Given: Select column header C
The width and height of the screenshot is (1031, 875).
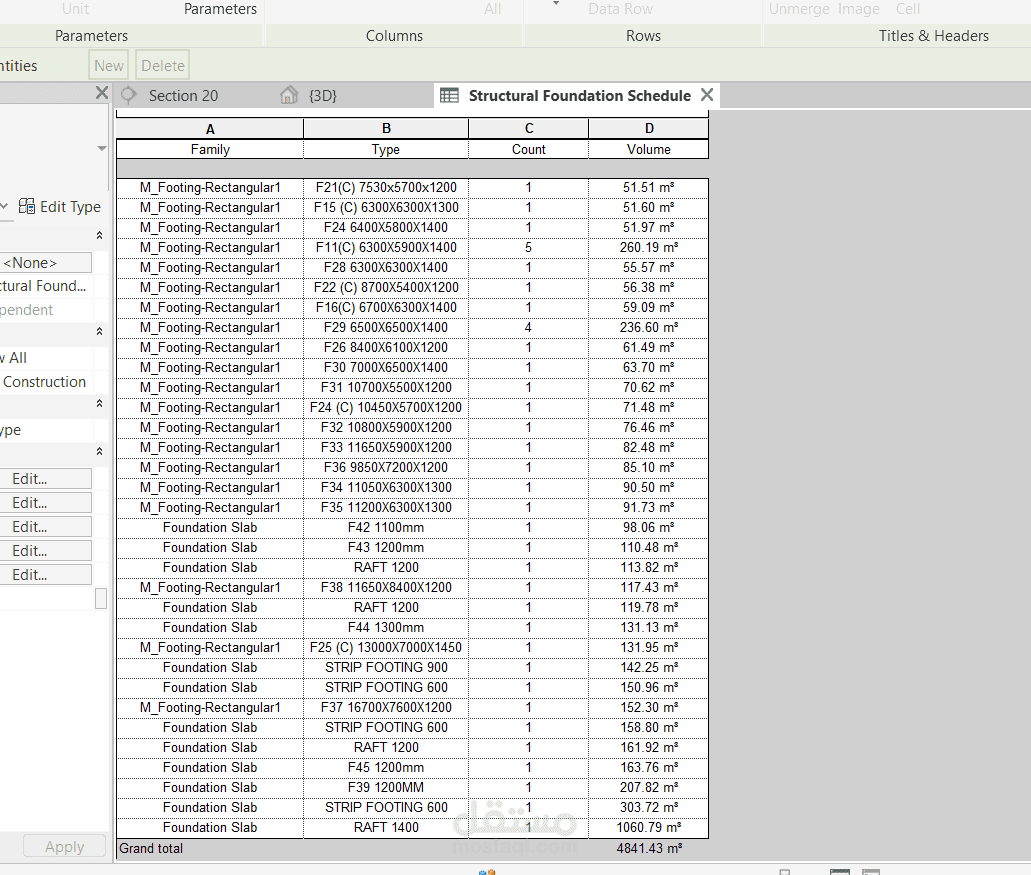Looking at the screenshot, I should point(529,129).
